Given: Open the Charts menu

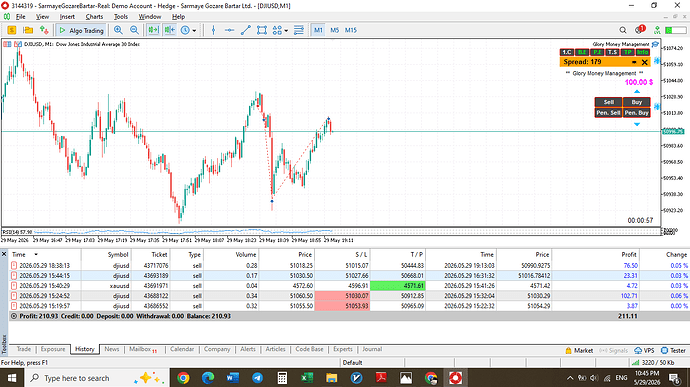Looking at the screenshot, I should pyautogui.click(x=94, y=17).
